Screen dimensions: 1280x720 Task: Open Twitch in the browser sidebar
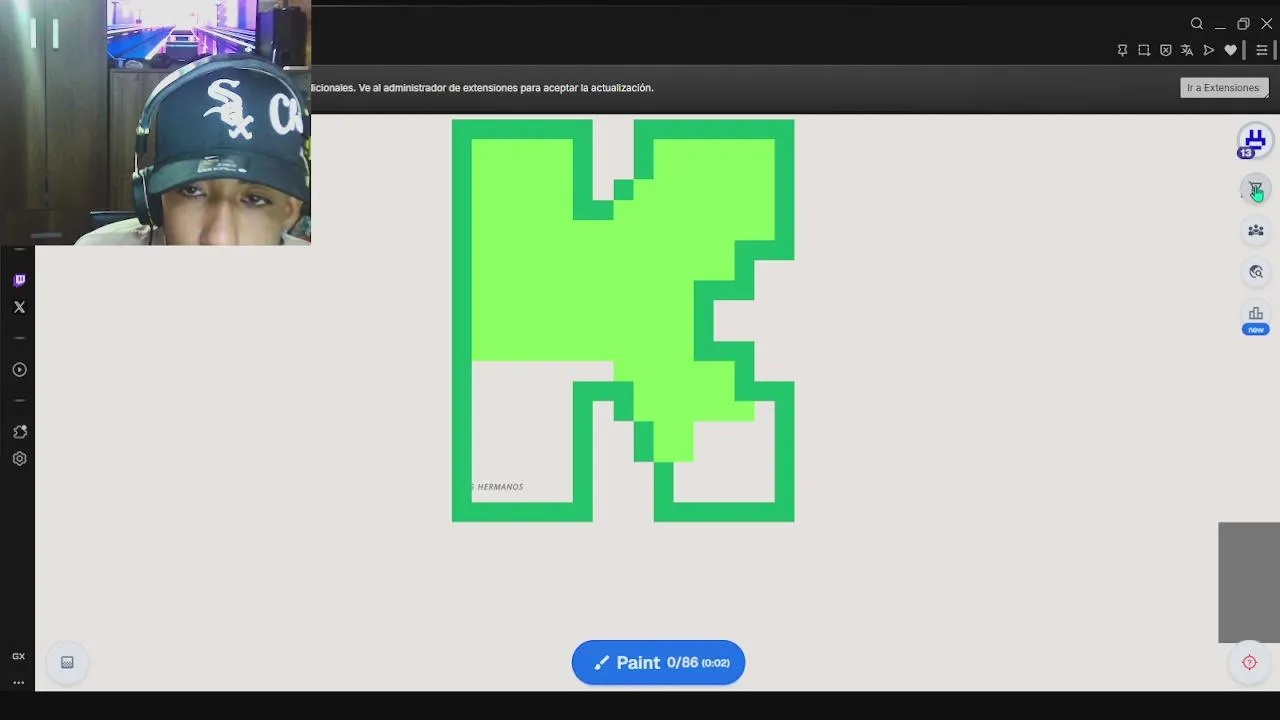(19, 280)
